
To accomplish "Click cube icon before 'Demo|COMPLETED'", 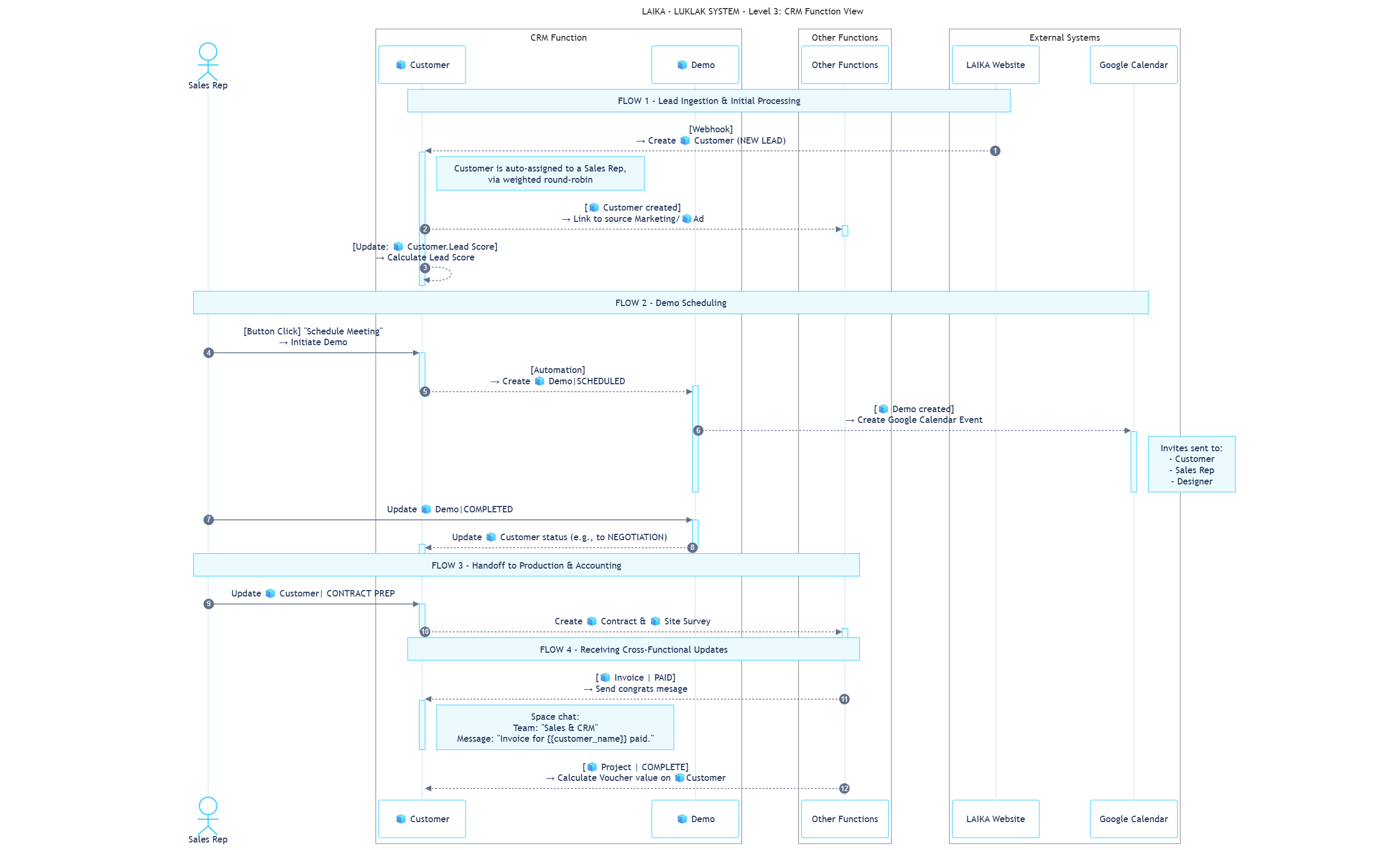I will coord(426,509).
